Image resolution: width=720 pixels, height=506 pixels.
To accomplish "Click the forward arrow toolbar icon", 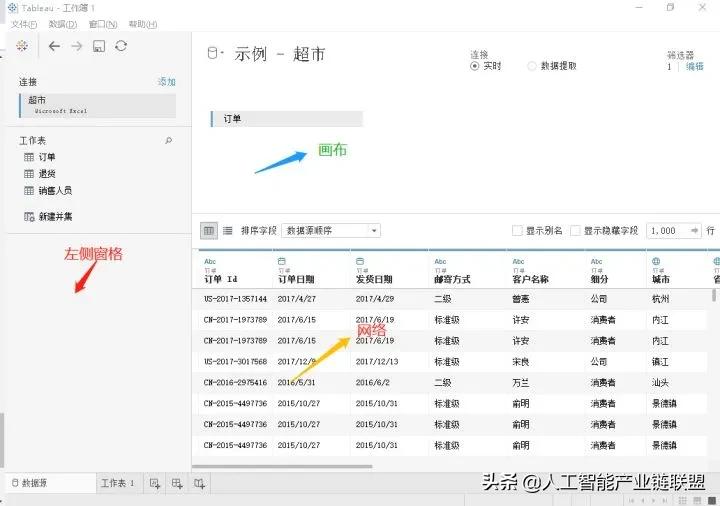I will click(x=77, y=46).
